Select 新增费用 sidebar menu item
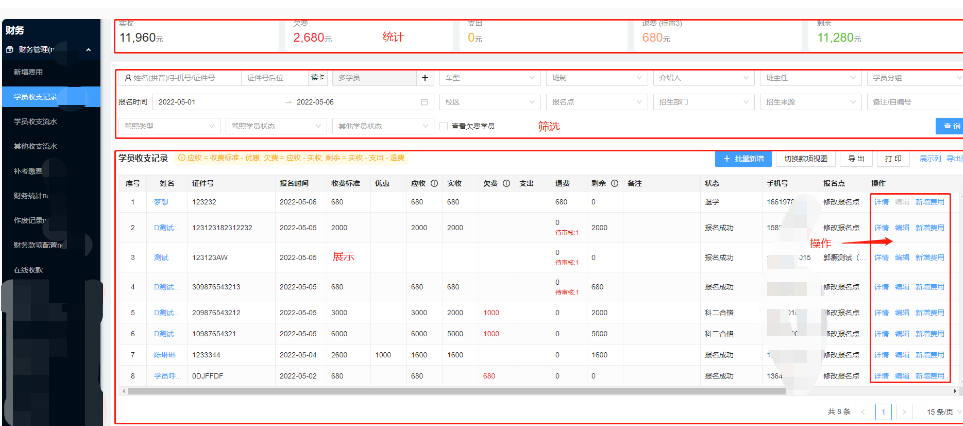The width and height of the screenshot is (963, 426). (x=28, y=72)
